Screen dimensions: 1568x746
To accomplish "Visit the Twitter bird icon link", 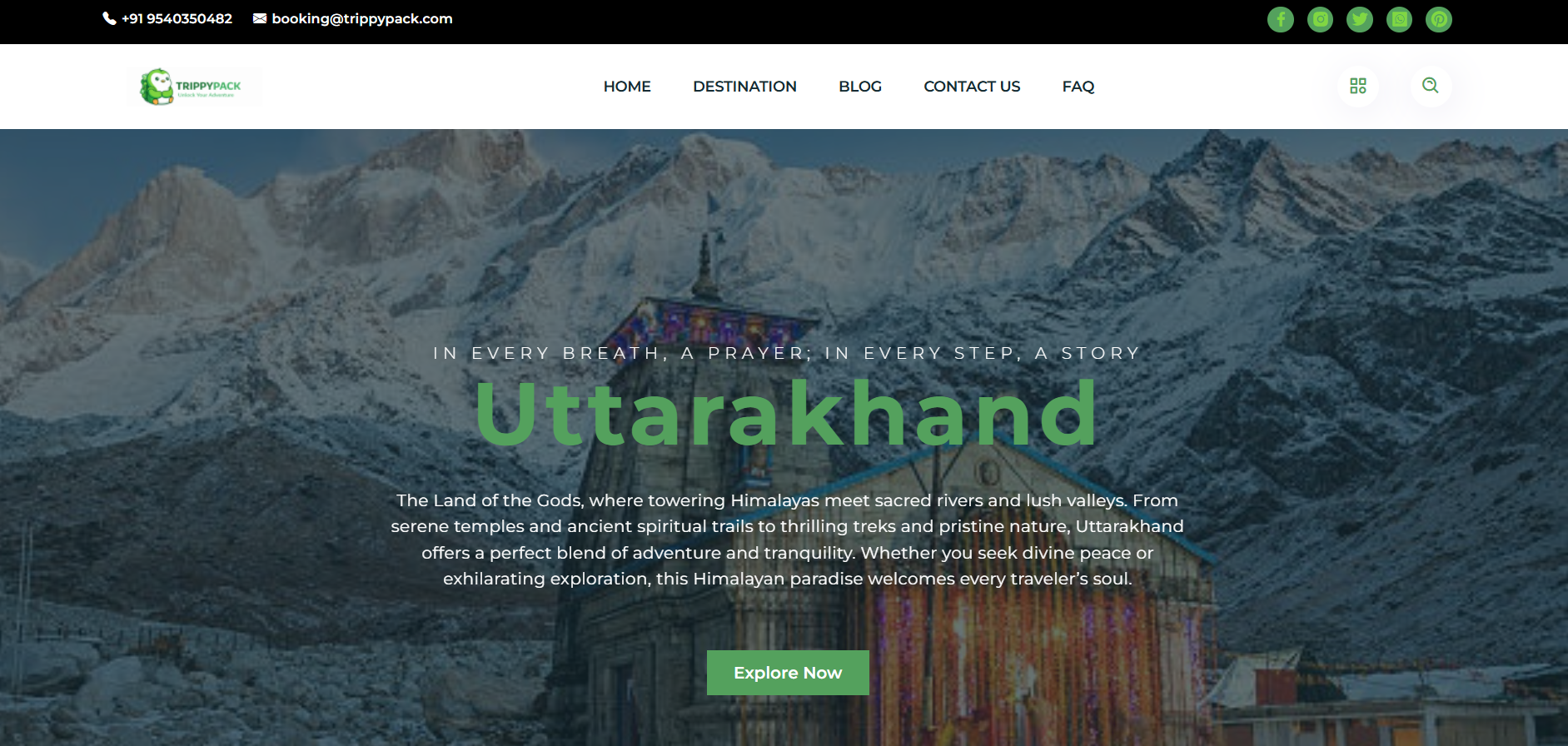I will tap(1360, 19).
